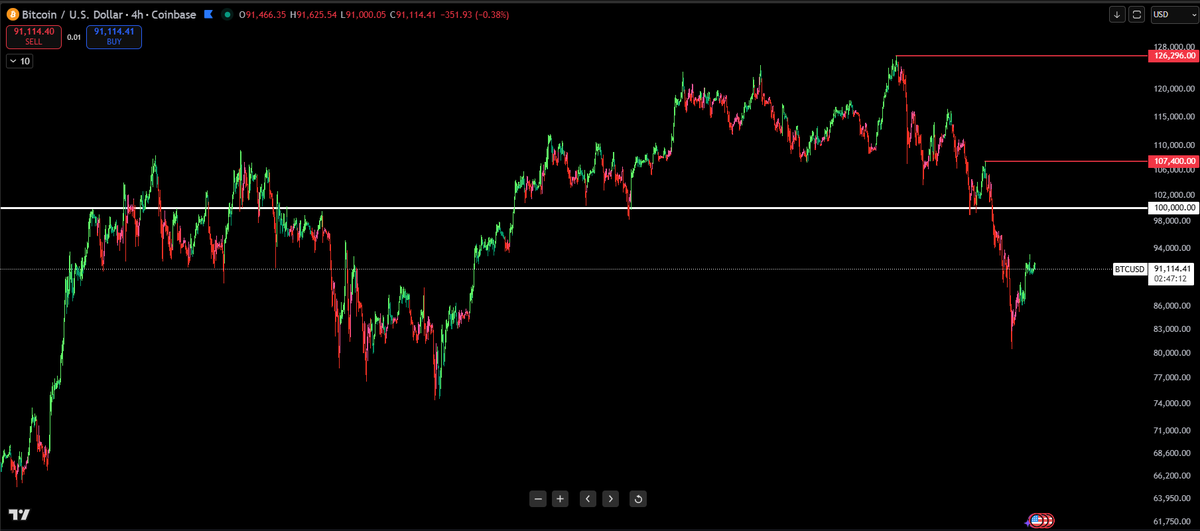This screenshot has height=531, width=1200.
Task: Click the high value H91,625.54
Action: pyautogui.click(x=311, y=15)
